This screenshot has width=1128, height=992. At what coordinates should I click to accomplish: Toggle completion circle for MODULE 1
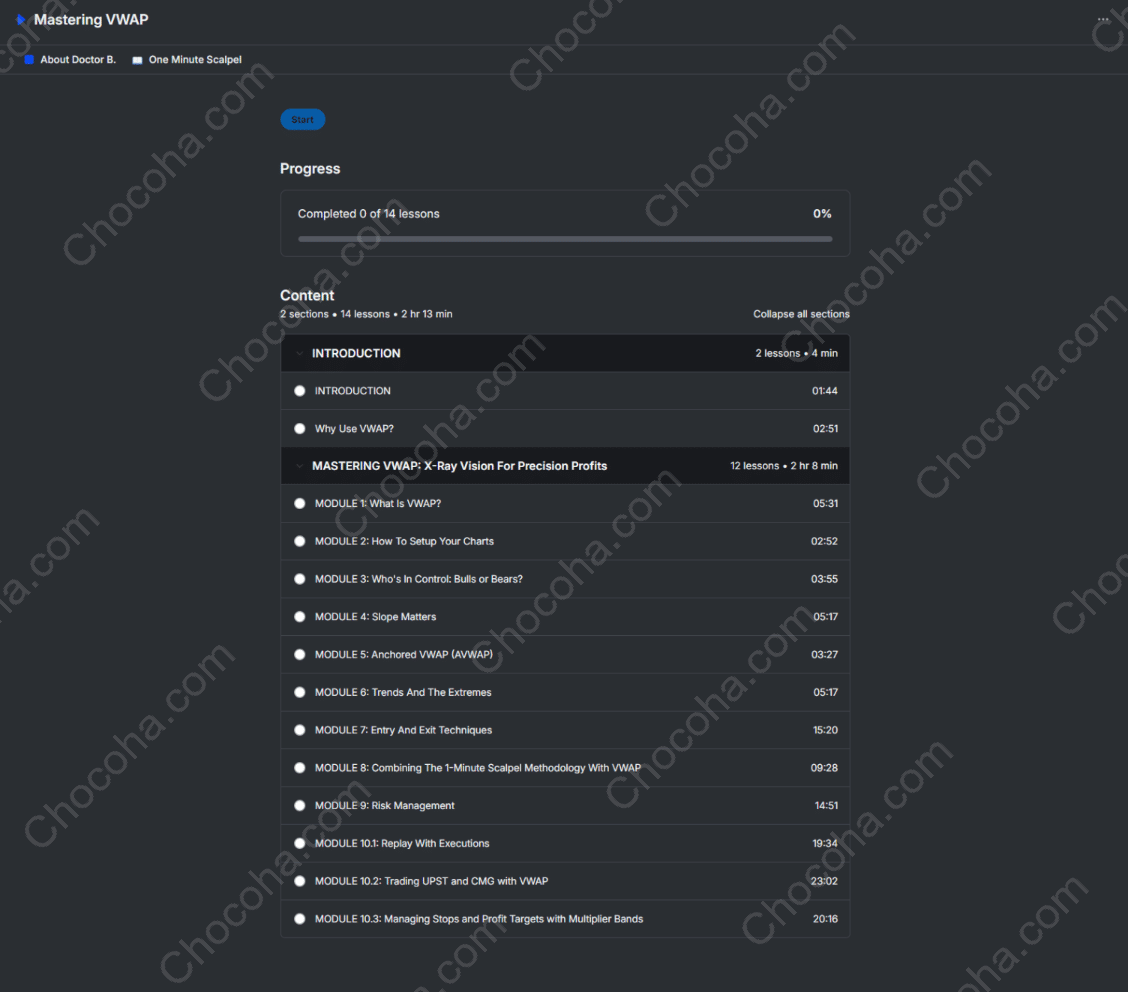pos(300,504)
